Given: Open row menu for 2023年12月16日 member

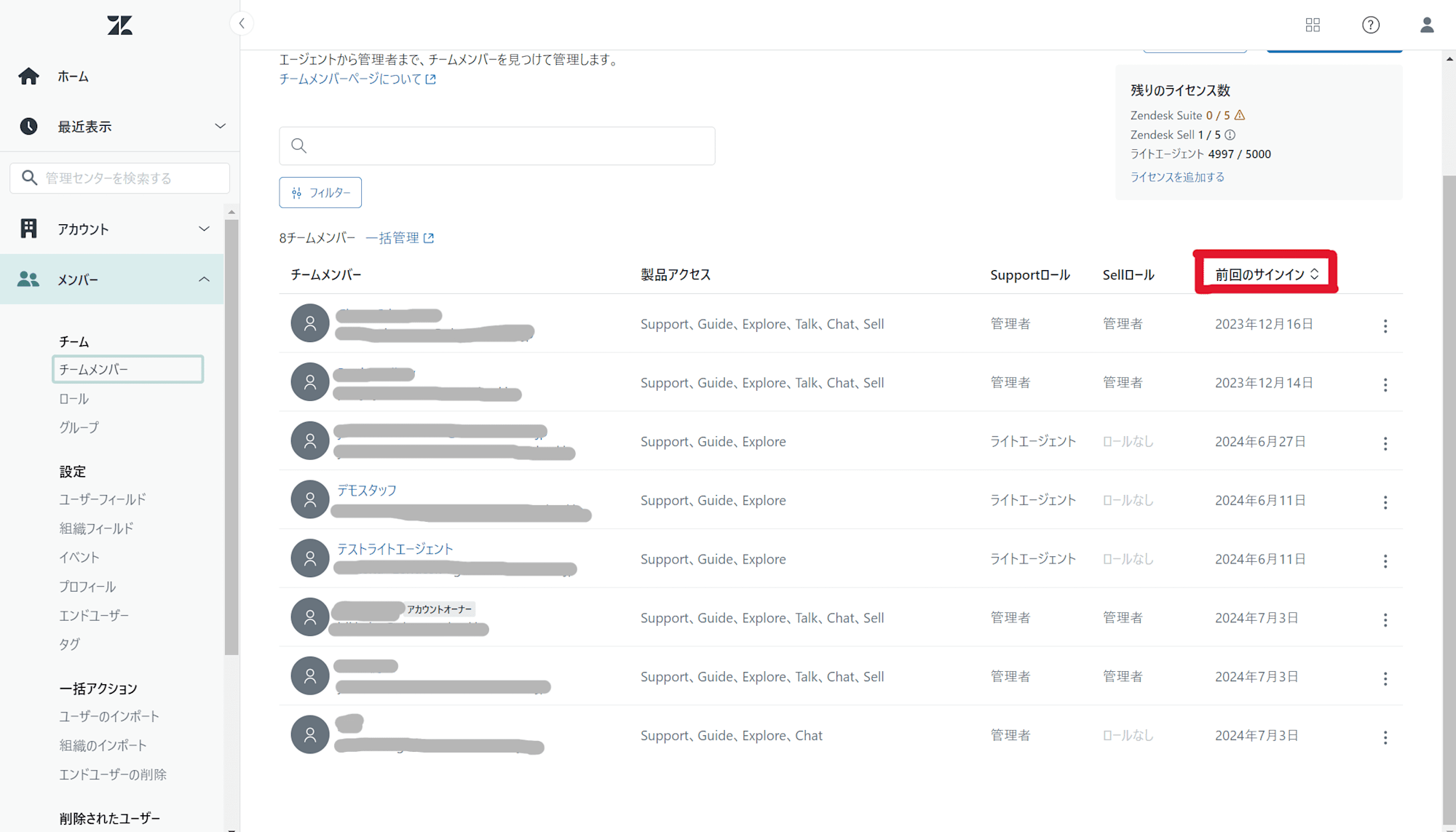Looking at the screenshot, I should (x=1385, y=326).
